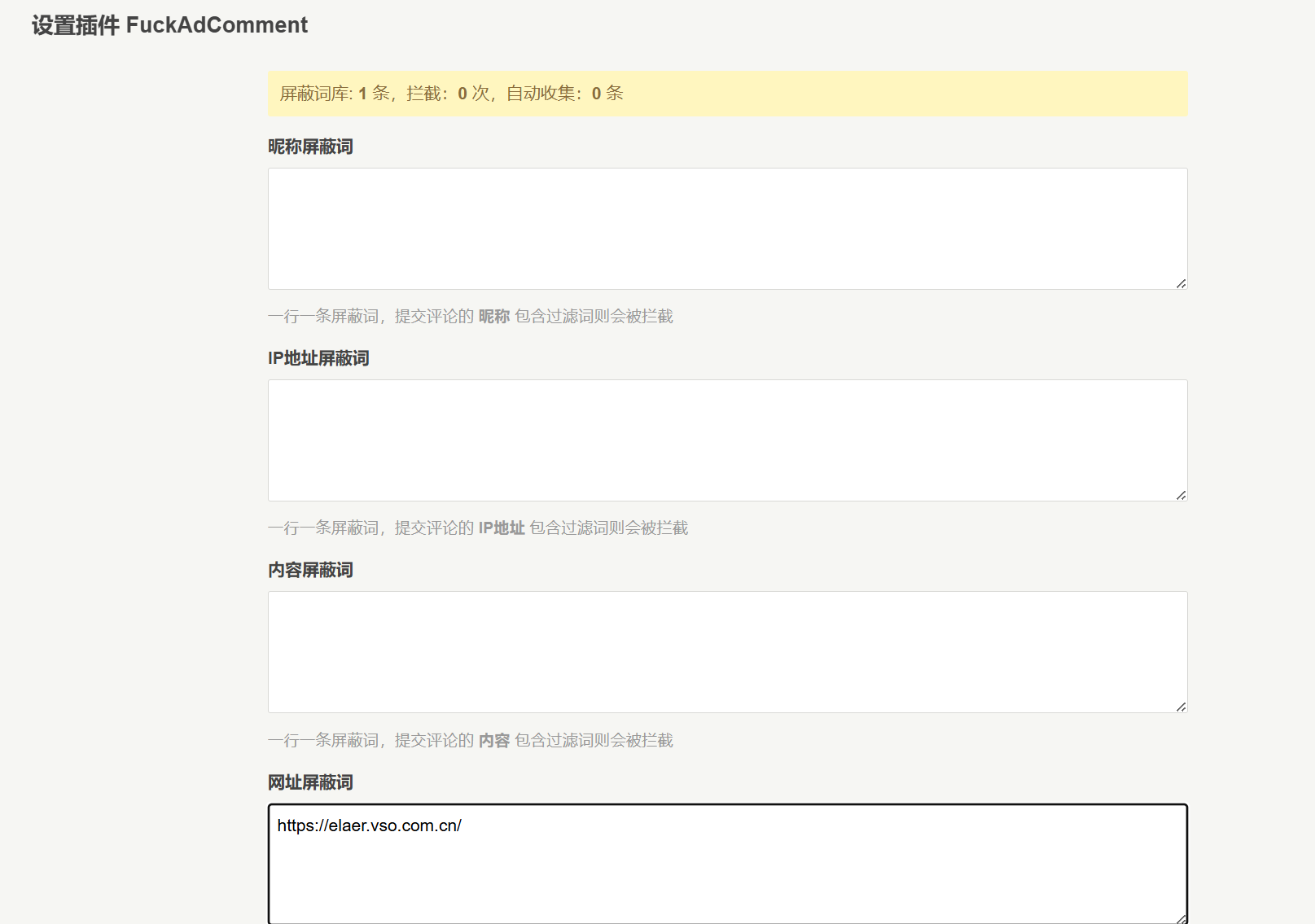Click the resize handle of 网址屏蔽词 box
The width and height of the screenshot is (1315, 924).
pyautogui.click(x=1181, y=917)
